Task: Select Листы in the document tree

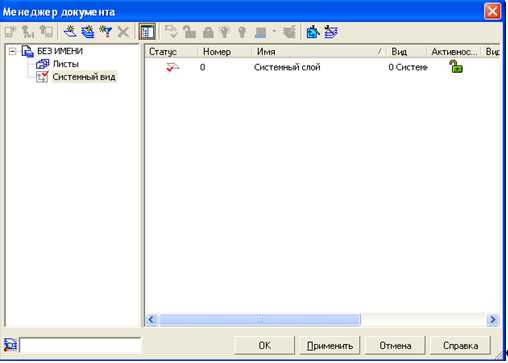Action: click(x=66, y=64)
